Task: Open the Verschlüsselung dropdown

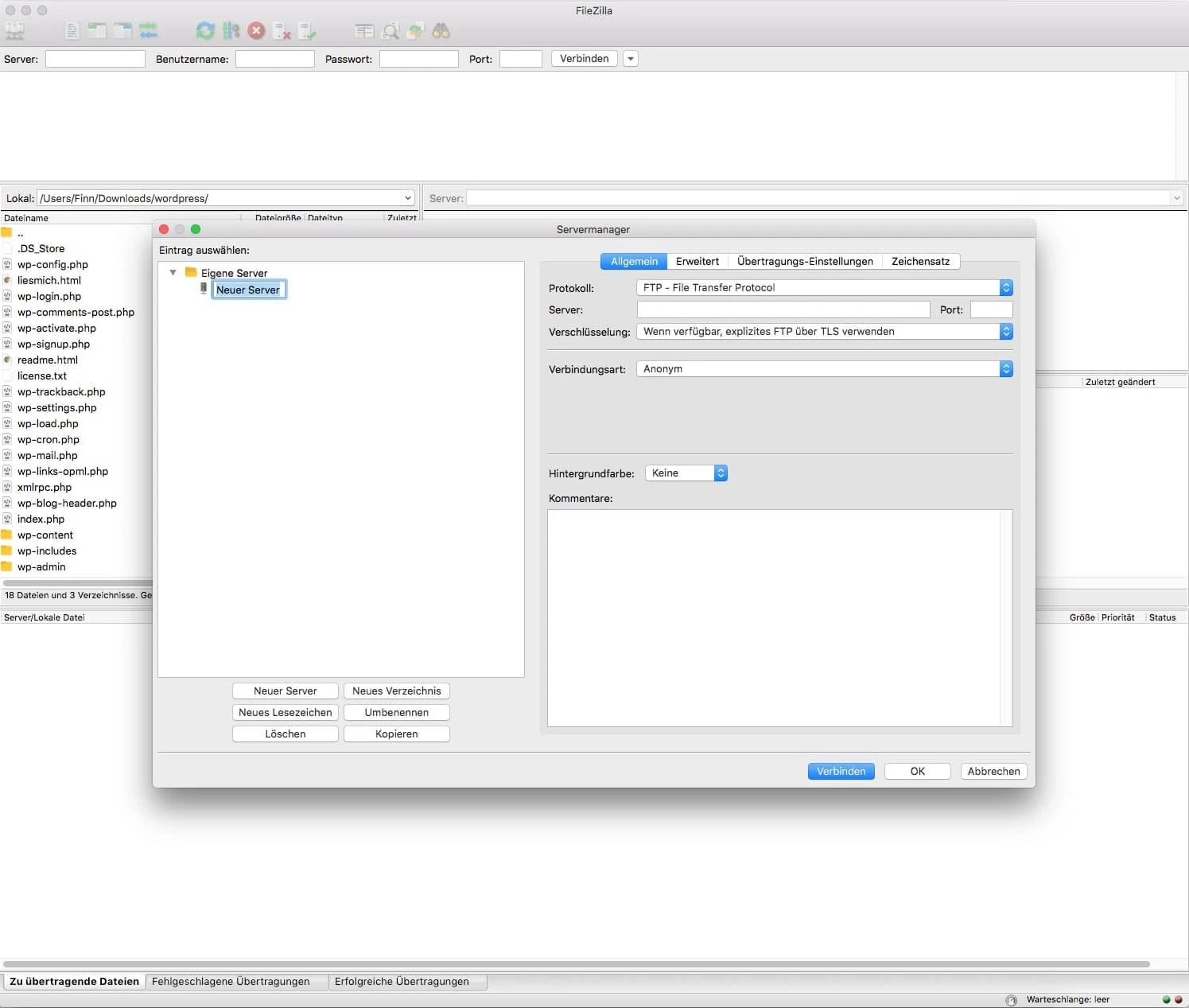Action: tap(824, 331)
